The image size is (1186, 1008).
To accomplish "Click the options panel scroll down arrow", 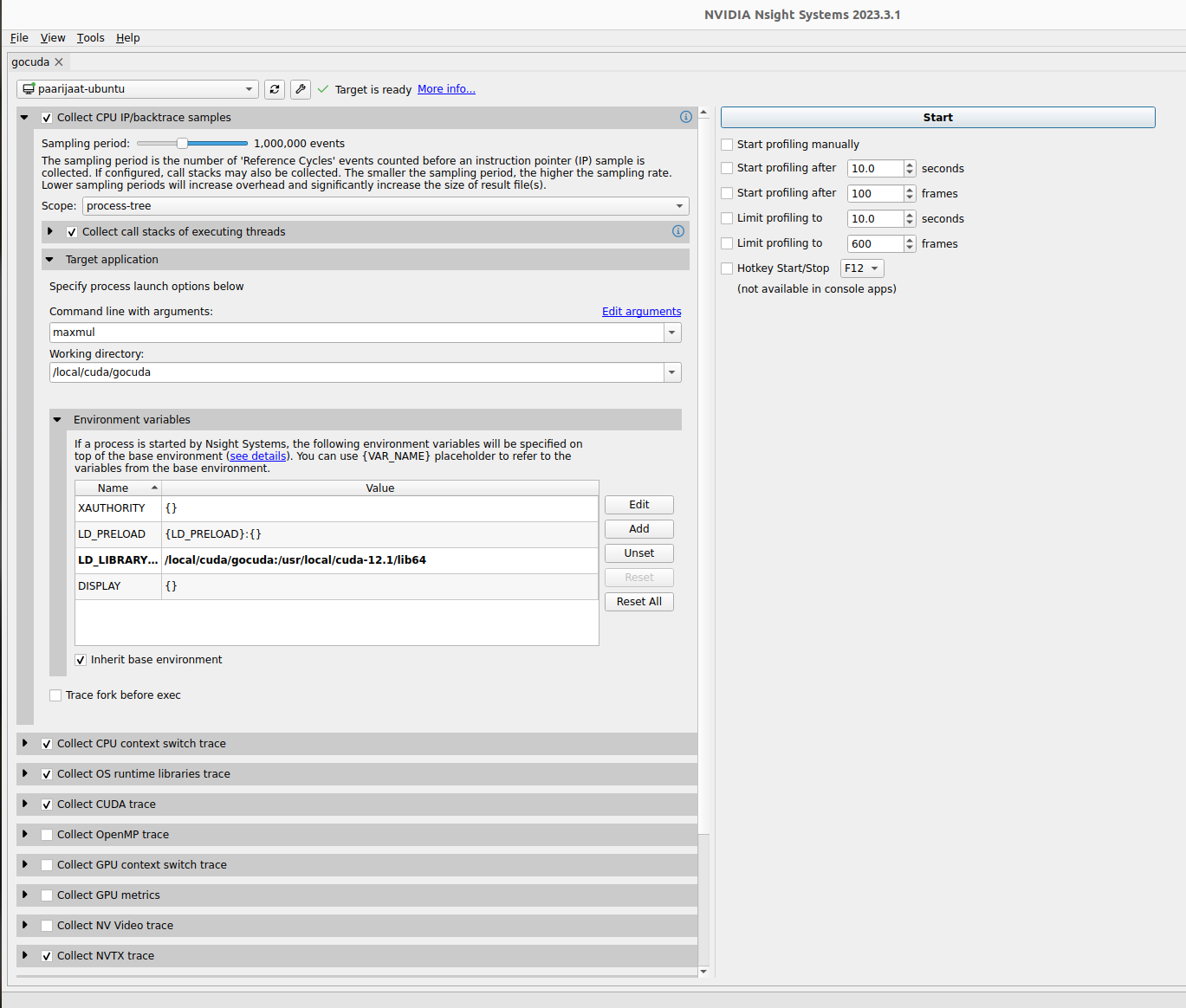I will click(703, 972).
